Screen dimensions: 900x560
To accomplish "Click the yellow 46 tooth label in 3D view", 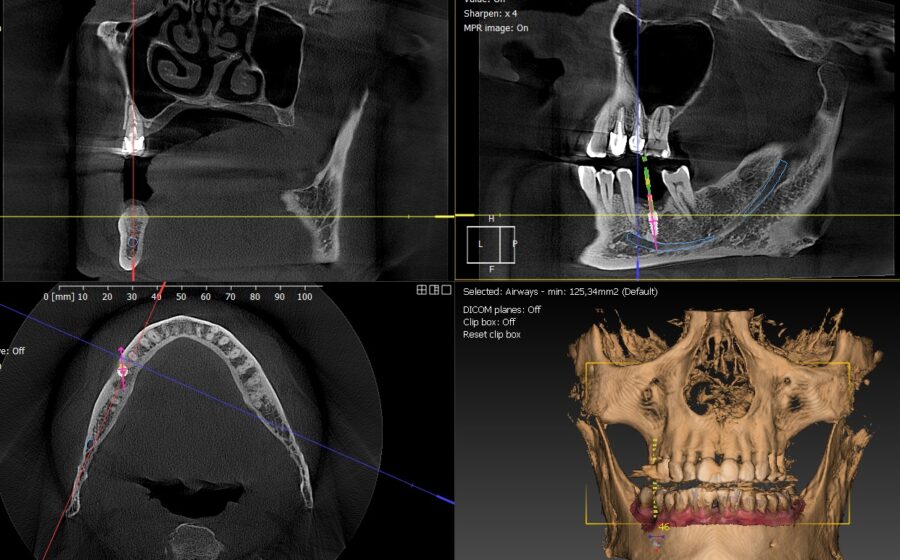I will (x=664, y=527).
